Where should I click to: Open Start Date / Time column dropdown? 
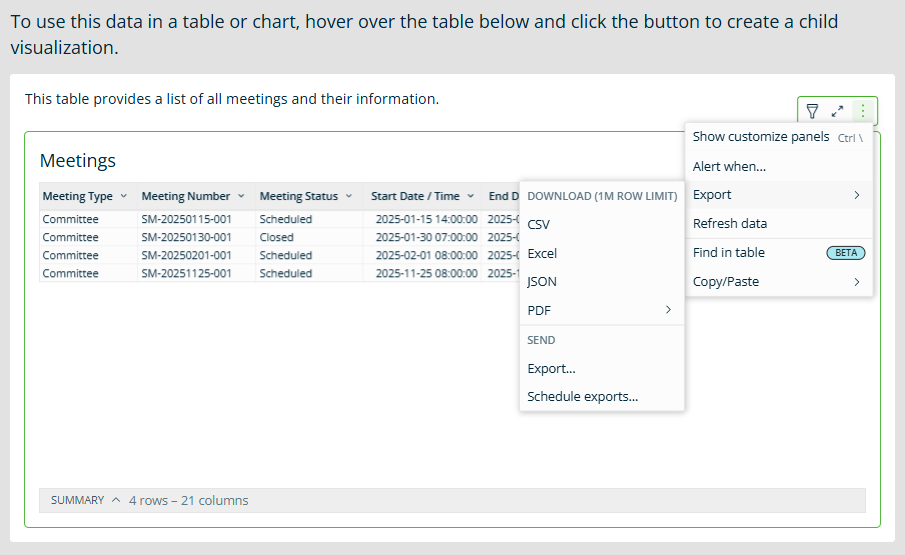click(x=470, y=196)
